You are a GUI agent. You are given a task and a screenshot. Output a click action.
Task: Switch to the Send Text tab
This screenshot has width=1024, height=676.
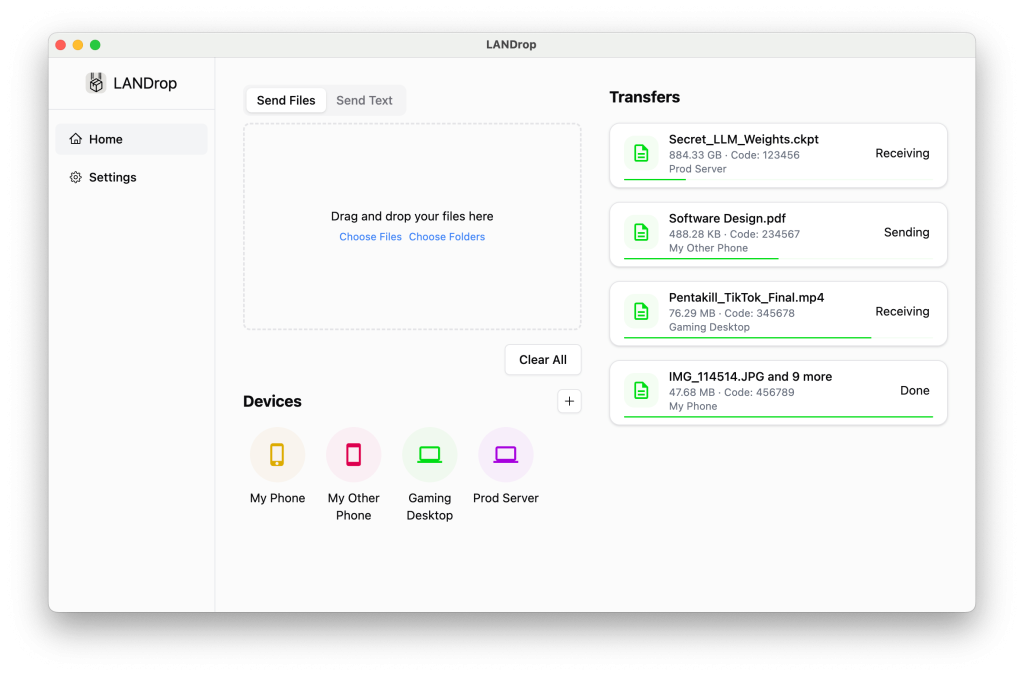364,100
